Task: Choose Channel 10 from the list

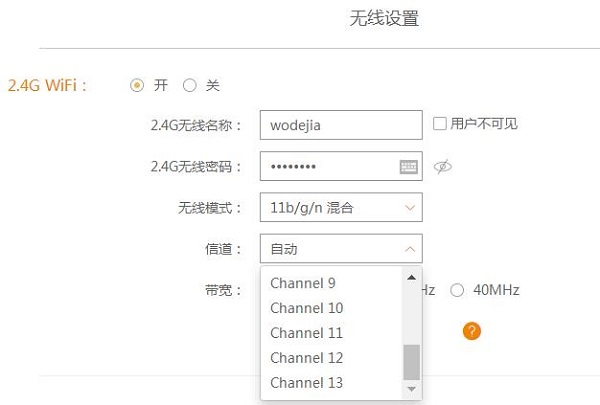Action: pyautogui.click(x=306, y=308)
